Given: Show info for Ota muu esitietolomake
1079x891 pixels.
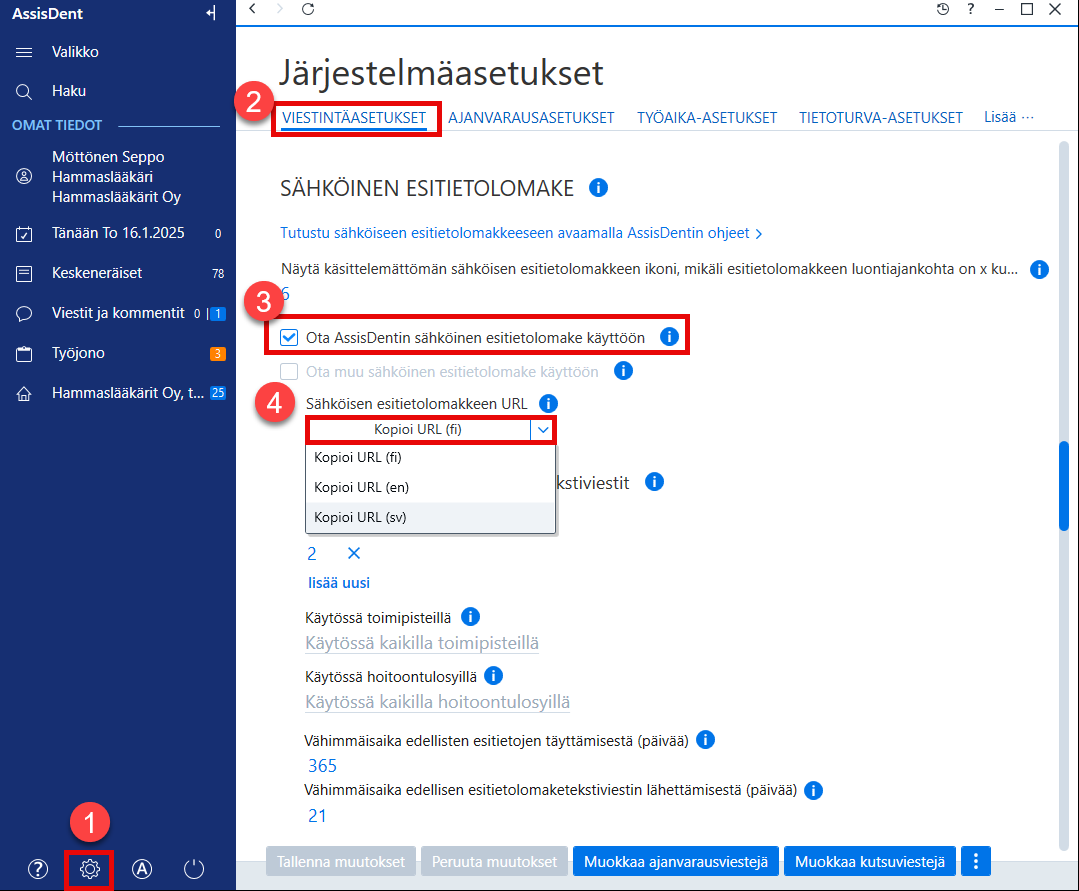Looking at the screenshot, I should (x=623, y=371).
